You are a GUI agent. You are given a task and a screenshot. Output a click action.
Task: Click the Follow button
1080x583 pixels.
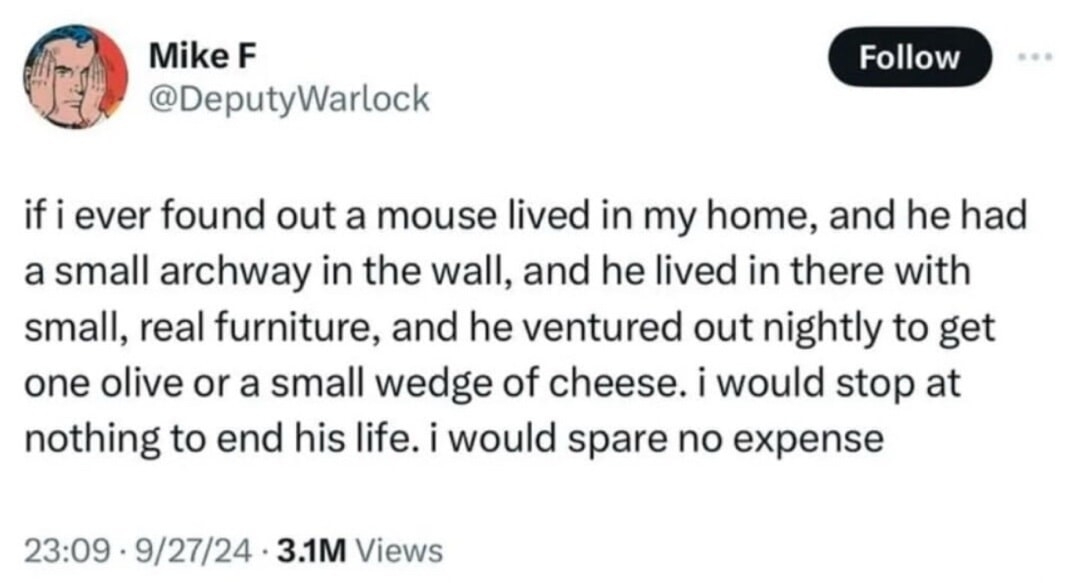909,57
